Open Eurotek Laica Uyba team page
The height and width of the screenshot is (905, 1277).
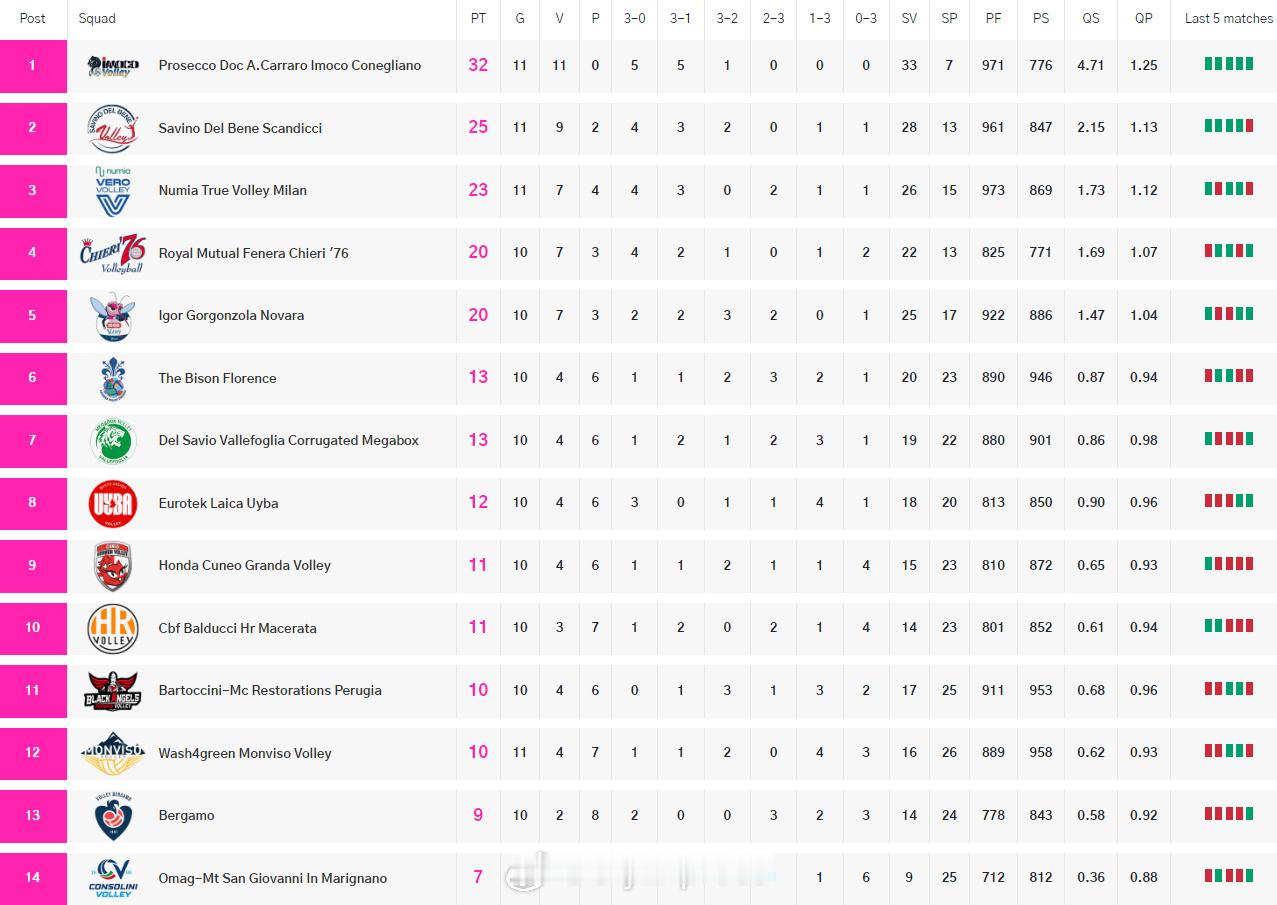point(218,503)
